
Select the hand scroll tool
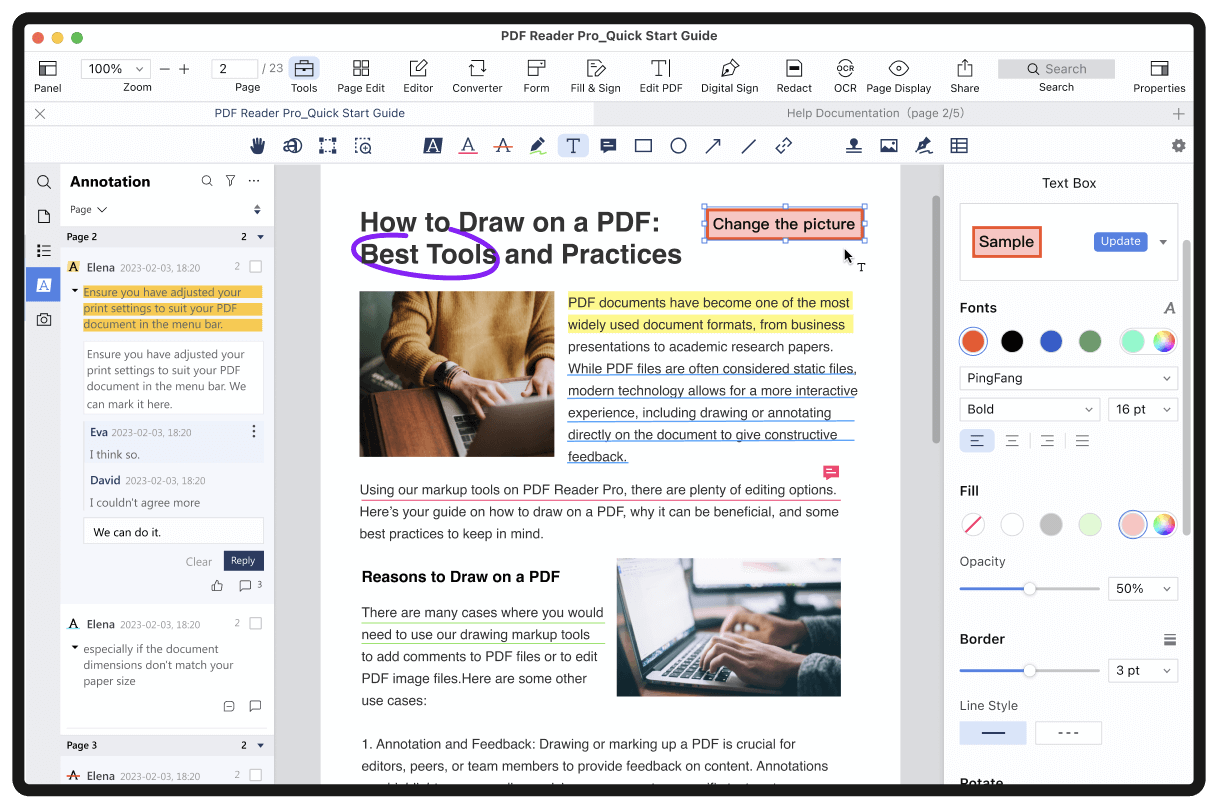coord(258,146)
